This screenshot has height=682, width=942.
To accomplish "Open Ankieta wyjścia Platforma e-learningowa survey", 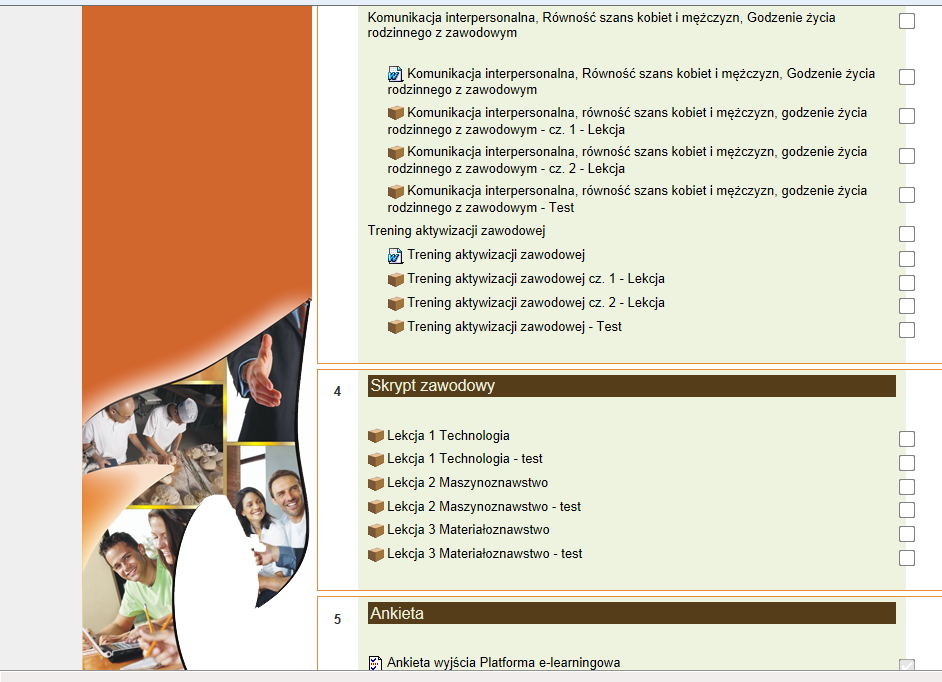I will coord(503,663).
